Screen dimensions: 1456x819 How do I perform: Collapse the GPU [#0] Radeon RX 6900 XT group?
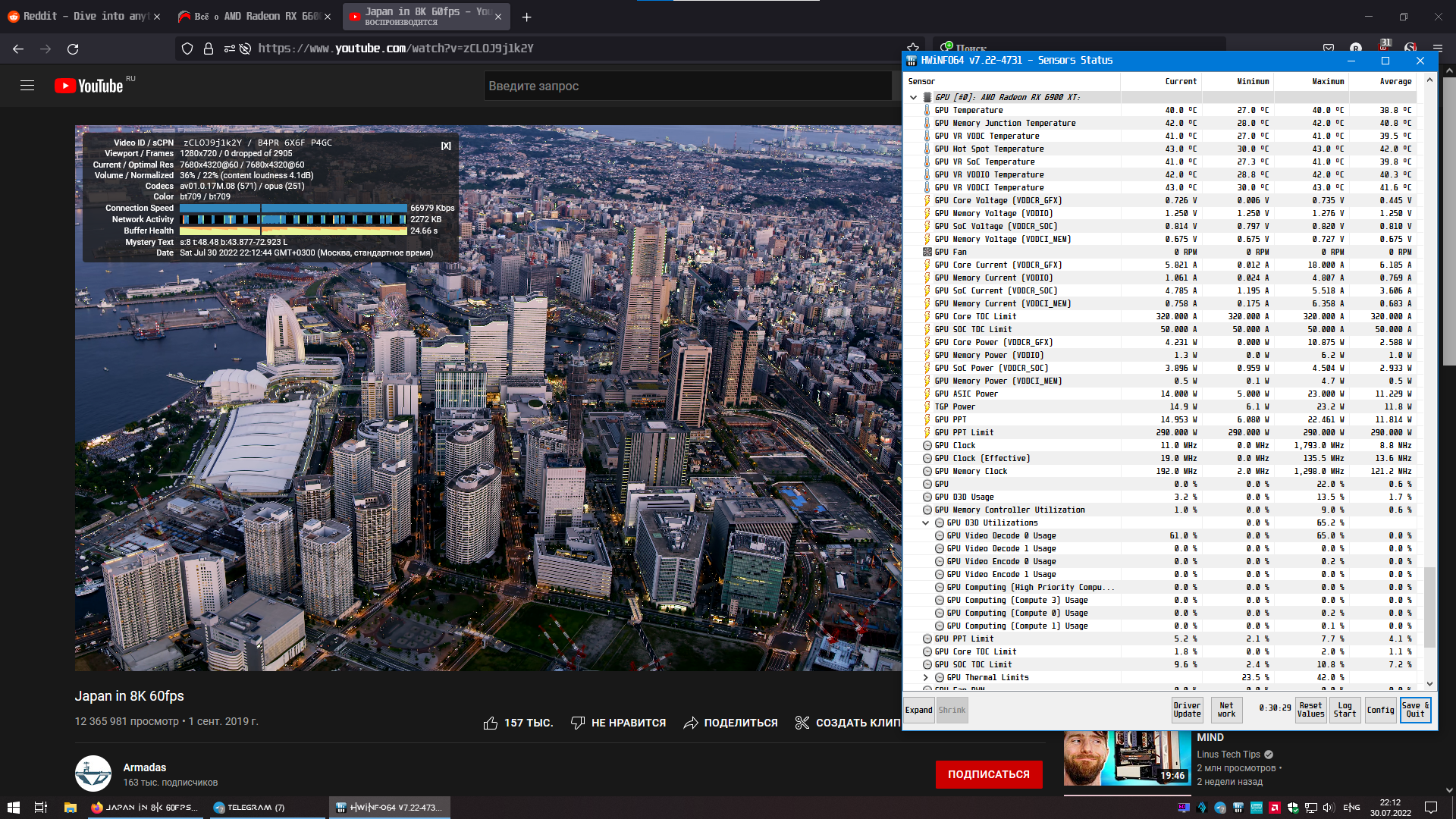[x=913, y=97]
